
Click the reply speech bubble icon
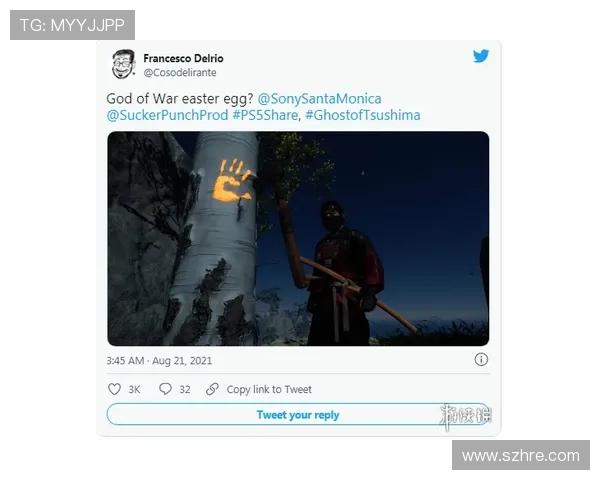tap(165, 389)
